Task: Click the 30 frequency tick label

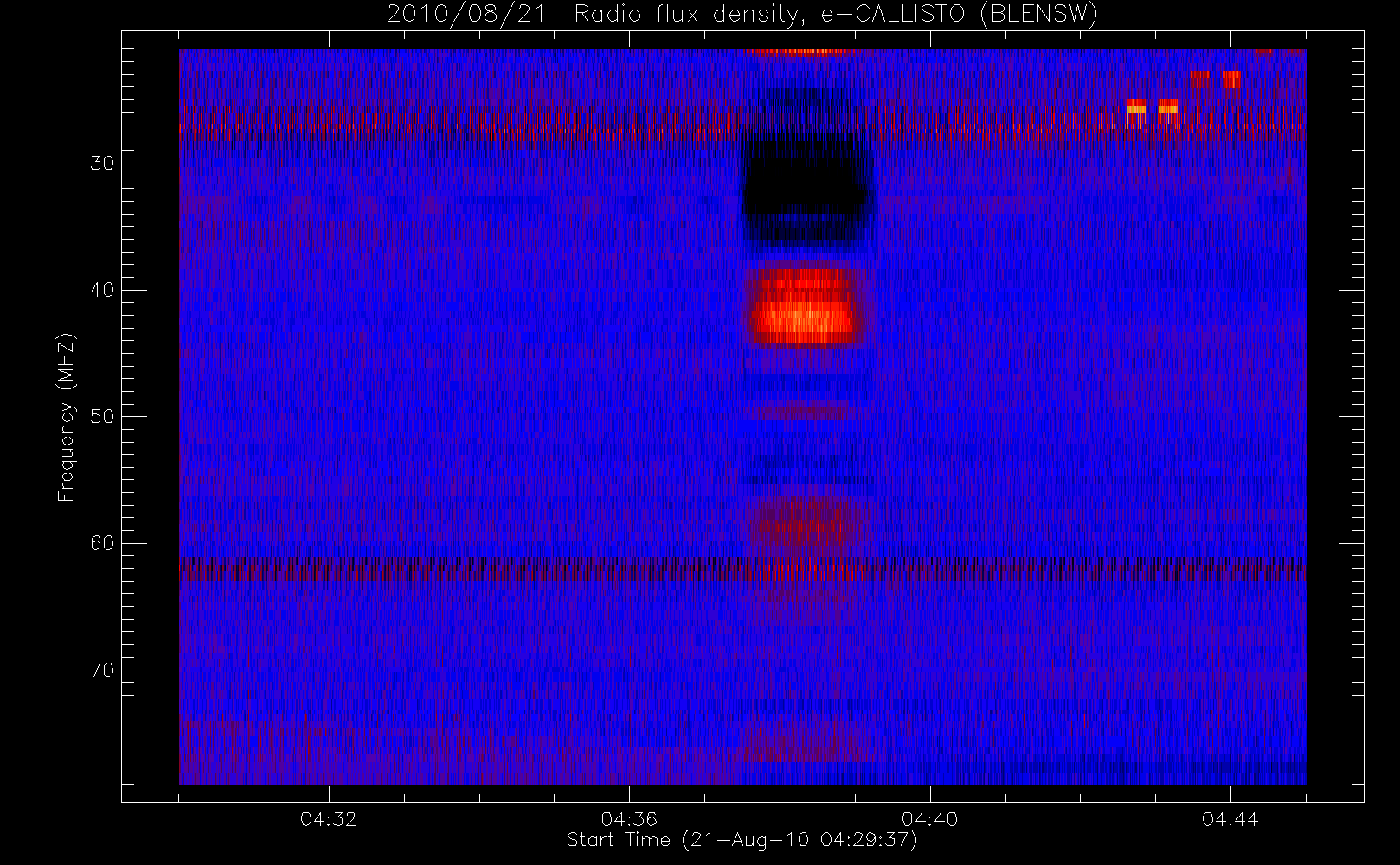Action: [x=102, y=163]
